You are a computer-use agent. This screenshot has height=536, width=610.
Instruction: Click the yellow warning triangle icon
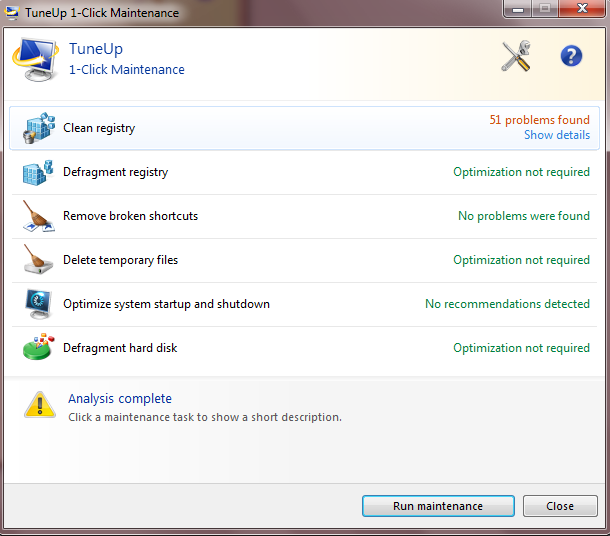pos(40,405)
